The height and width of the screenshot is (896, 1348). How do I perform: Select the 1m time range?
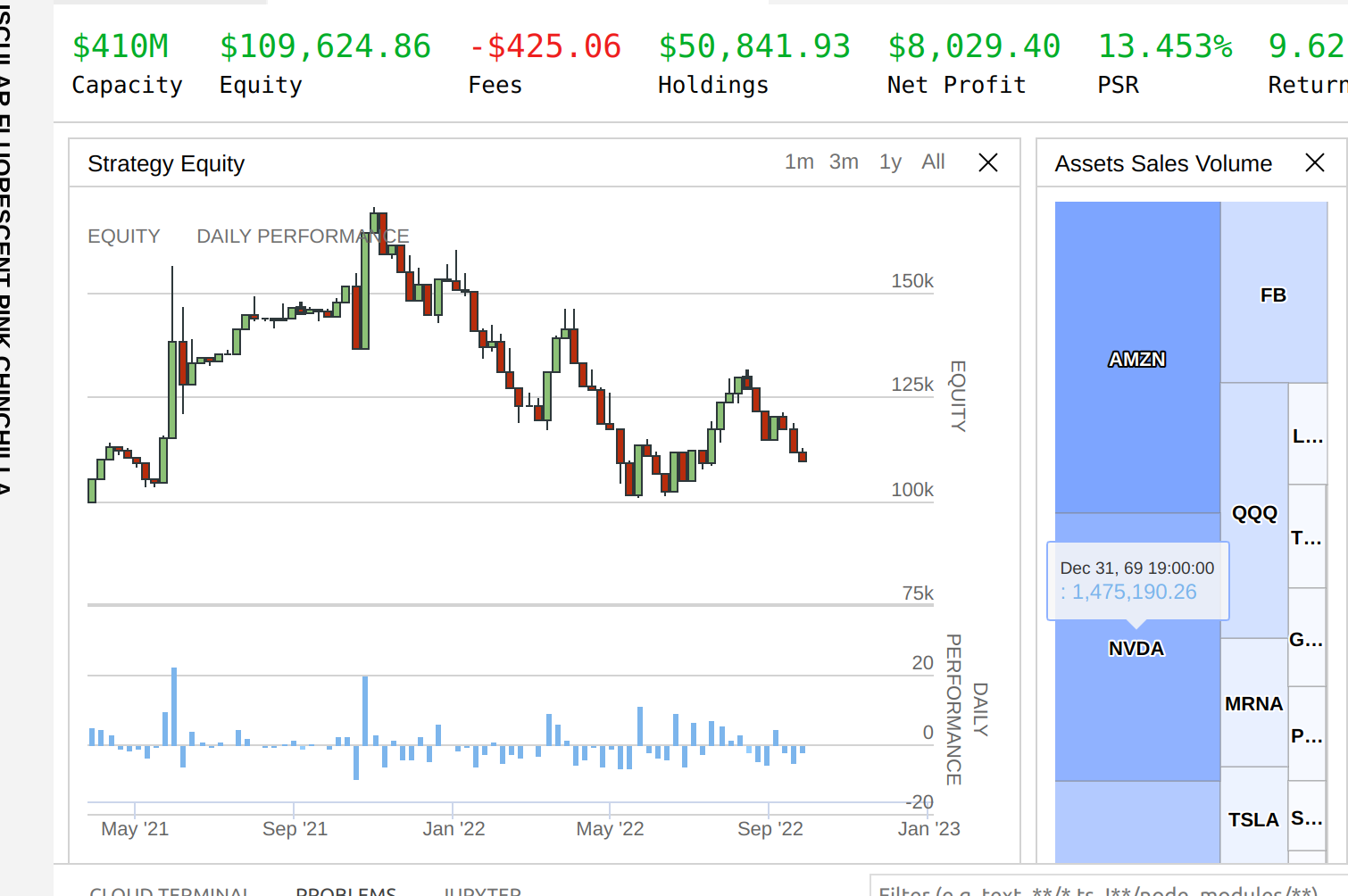coord(801,162)
